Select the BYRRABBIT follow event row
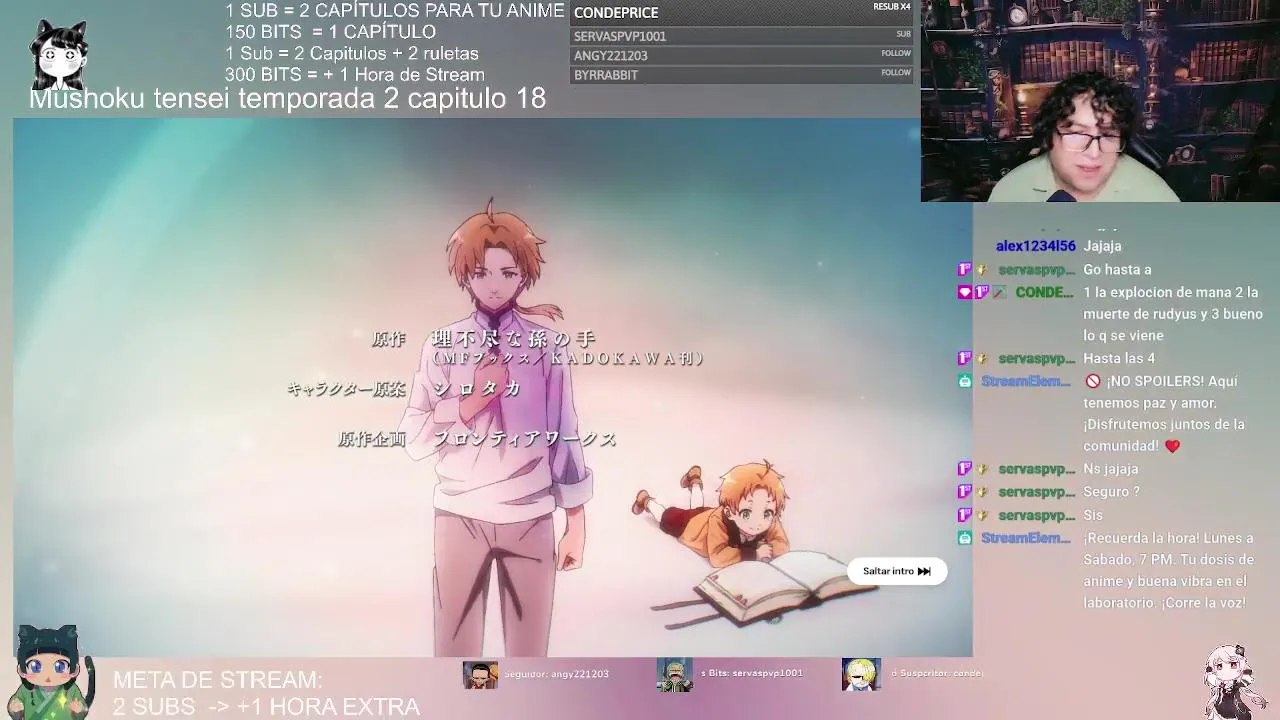 tap(742, 75)
